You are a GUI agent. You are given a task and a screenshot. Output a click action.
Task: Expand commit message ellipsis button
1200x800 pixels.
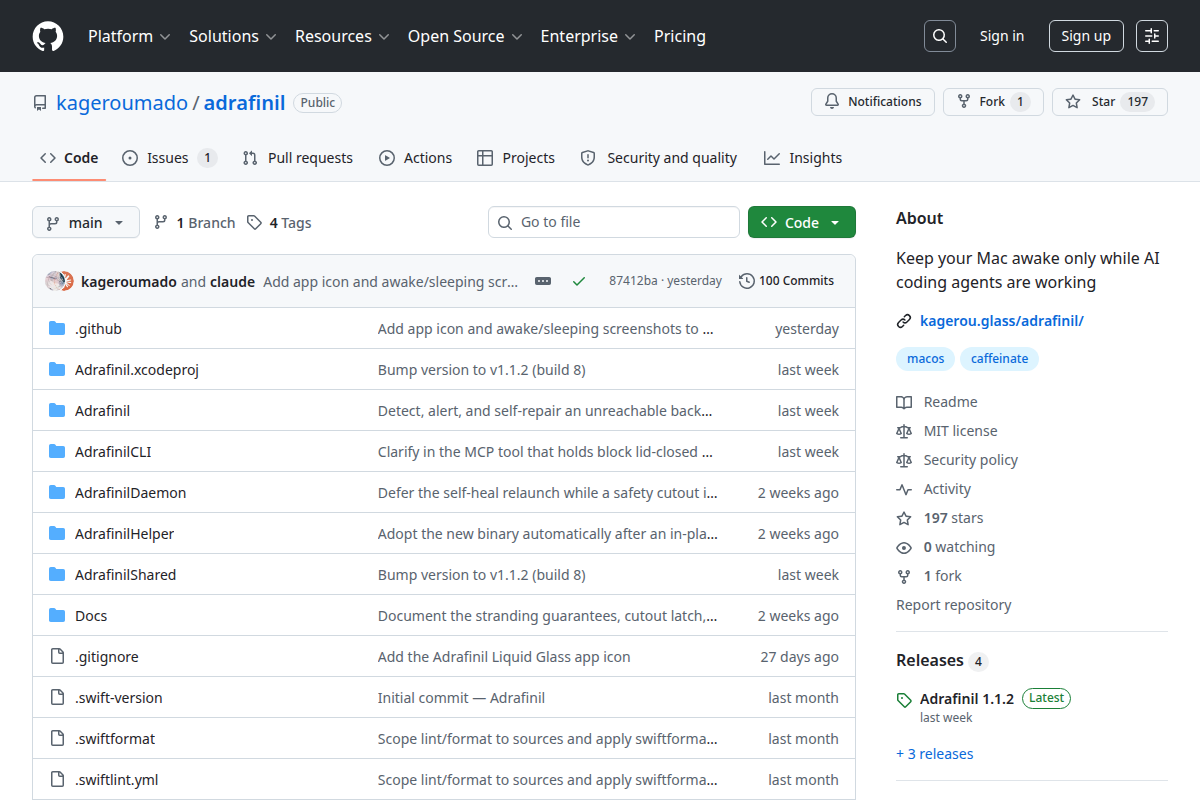click(543, 281)
